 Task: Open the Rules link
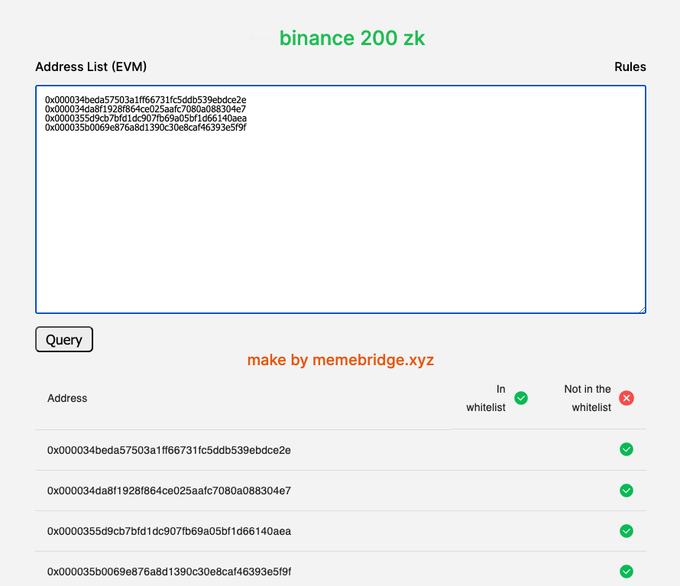click(630, 67)
